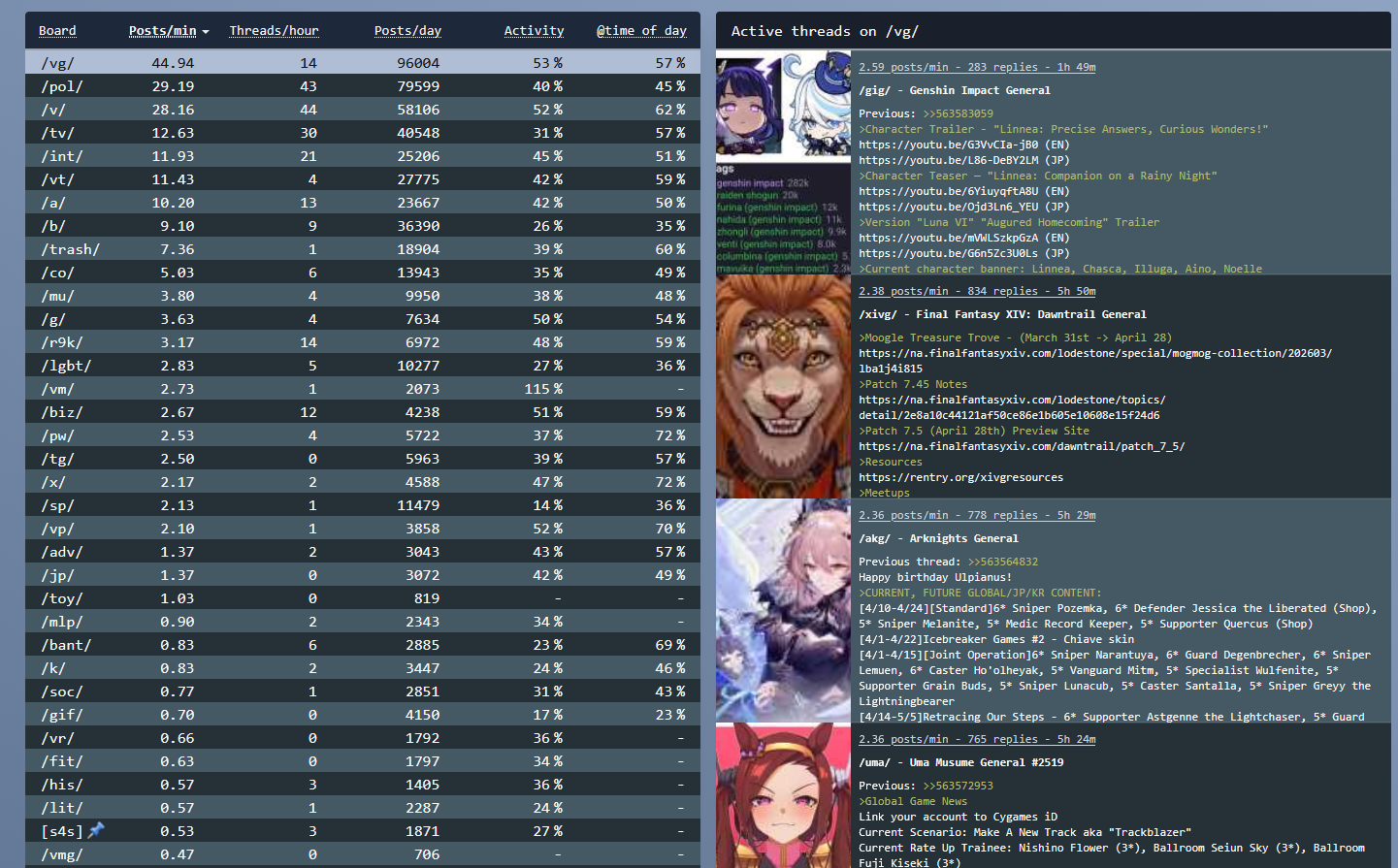Select the /vt/ board row

click(x=363, y=178)
